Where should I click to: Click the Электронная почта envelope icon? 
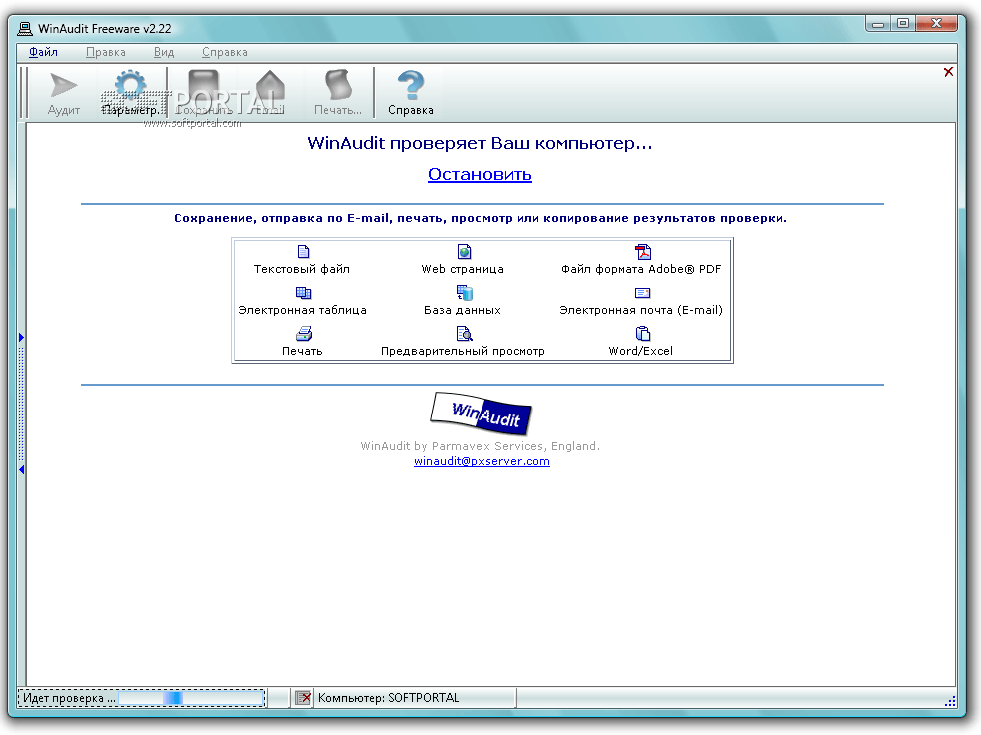coord(643,293)
